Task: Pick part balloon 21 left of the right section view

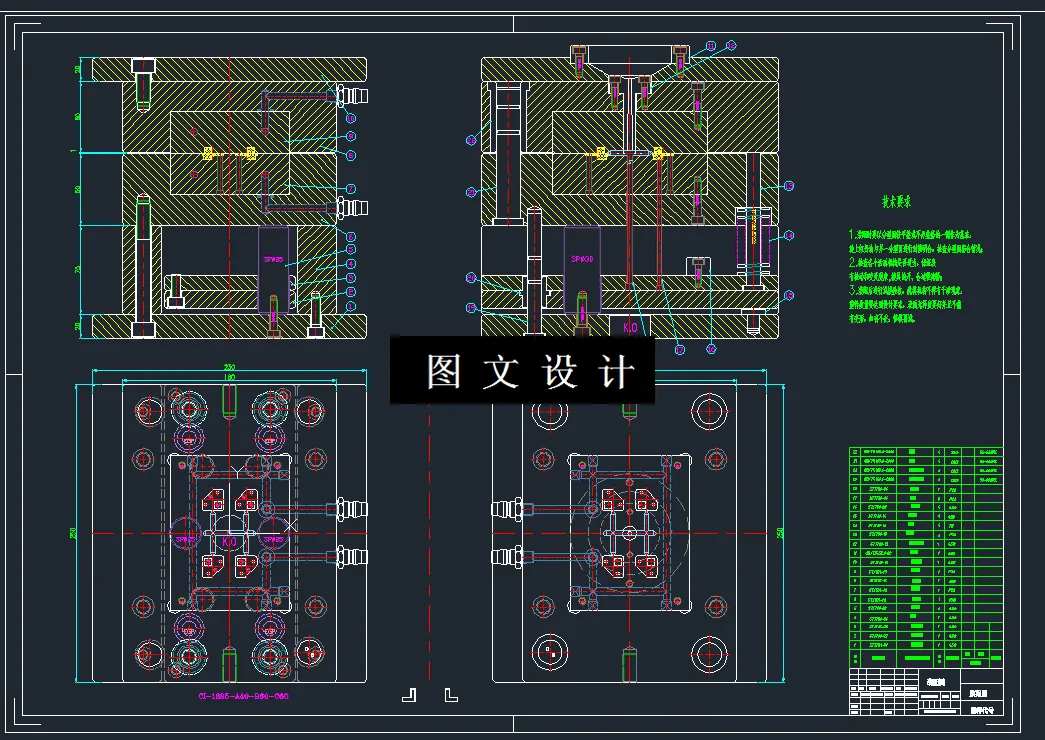Action: point(471,193)
